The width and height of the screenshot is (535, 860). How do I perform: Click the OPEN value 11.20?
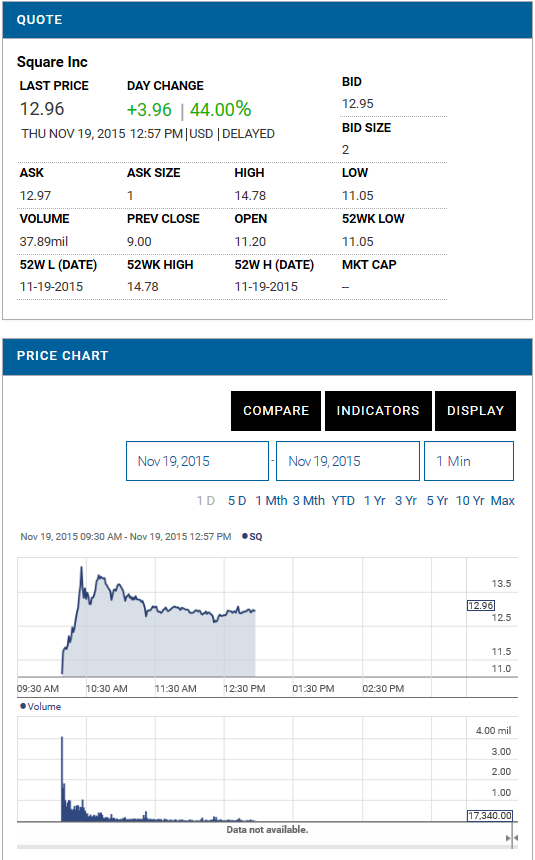250,242
